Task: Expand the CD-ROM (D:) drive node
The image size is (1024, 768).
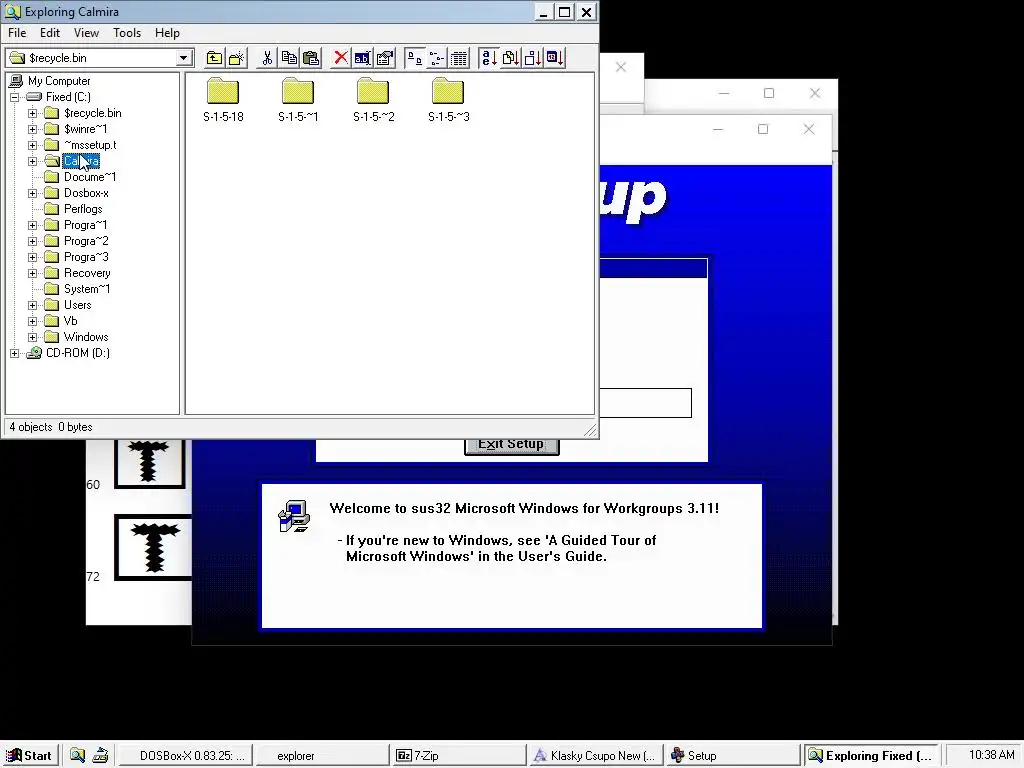Action: pos(14,353)
